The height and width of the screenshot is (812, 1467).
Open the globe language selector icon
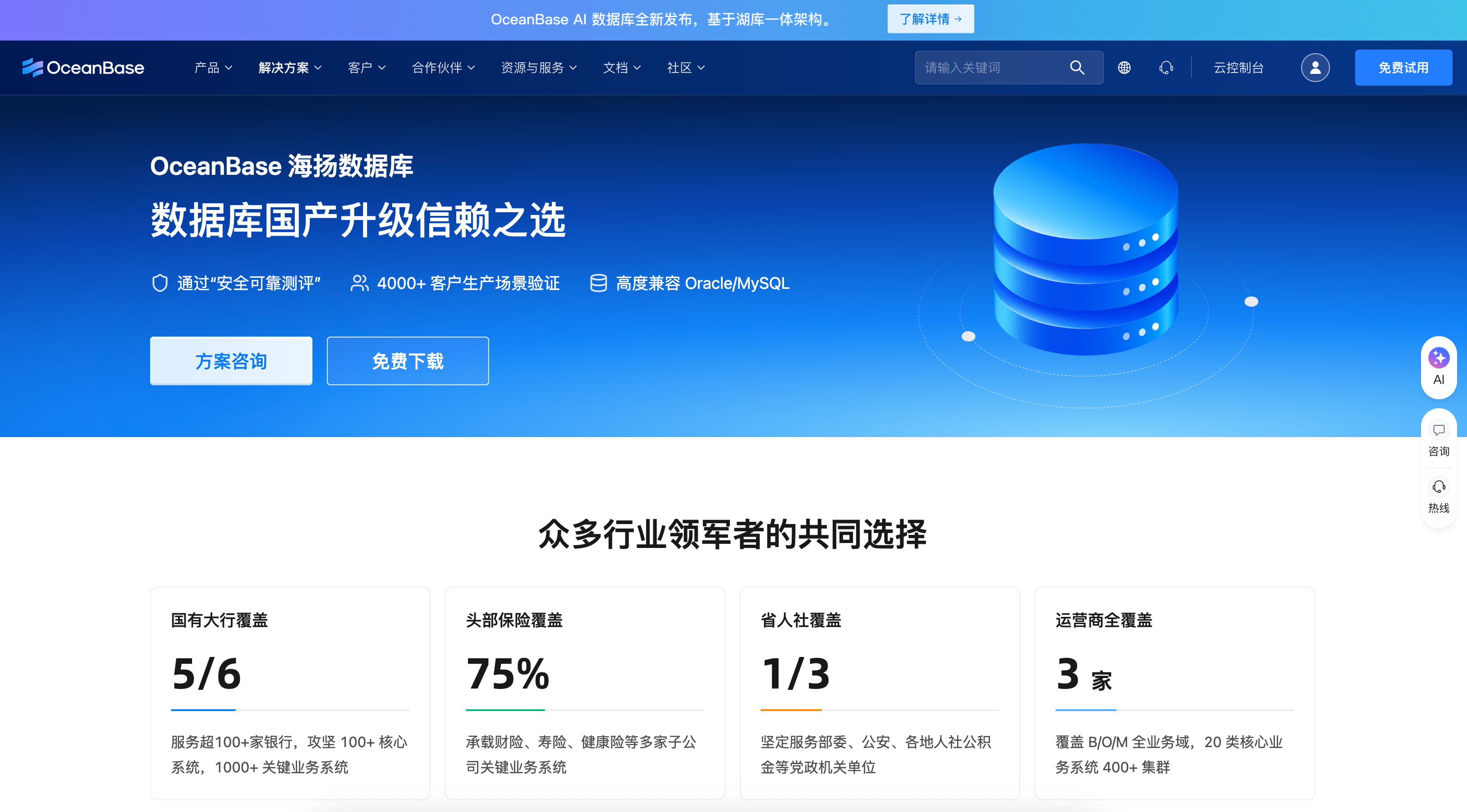coord(1124,68)
